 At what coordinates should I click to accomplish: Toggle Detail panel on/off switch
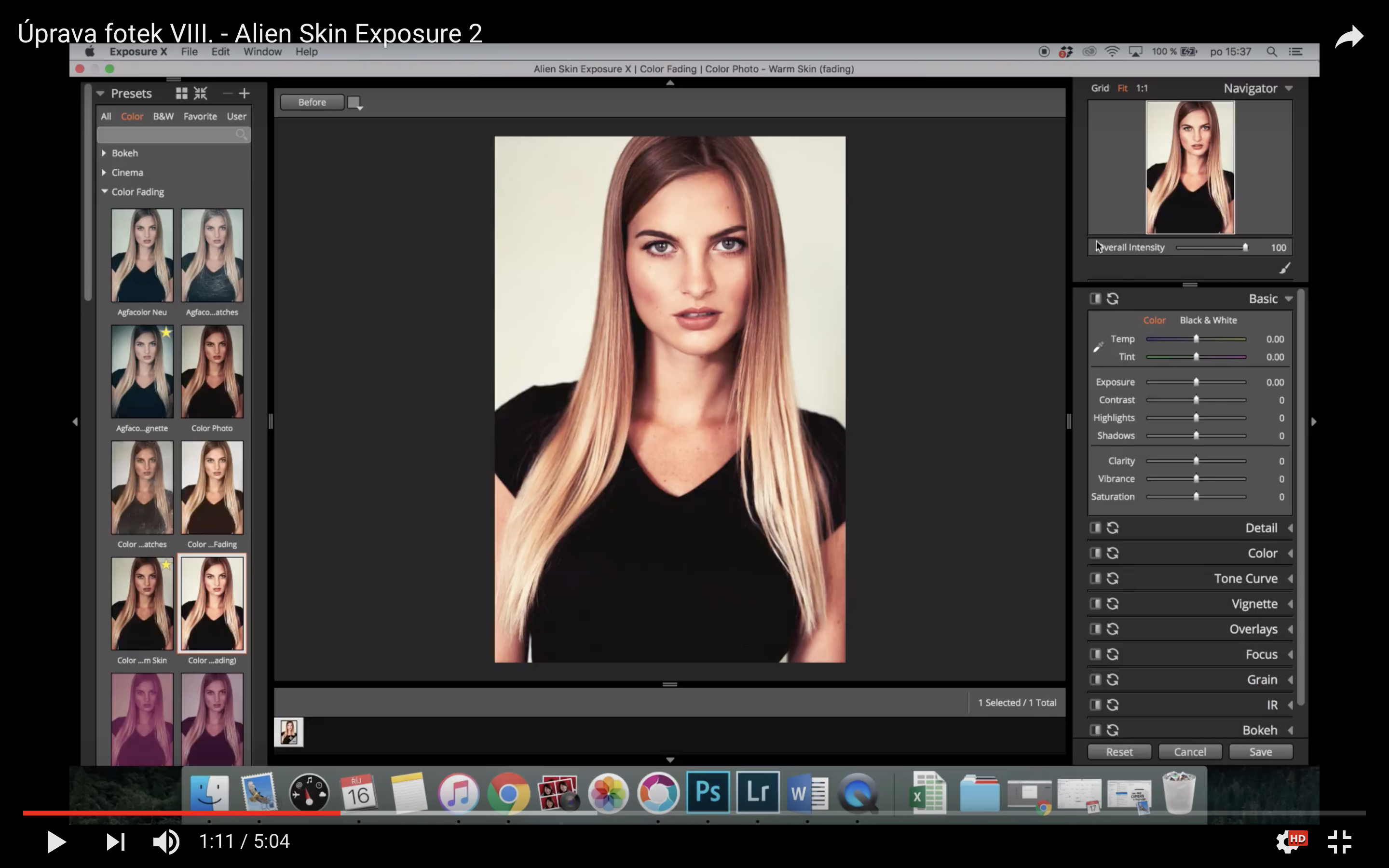[x=1095, y=528]
